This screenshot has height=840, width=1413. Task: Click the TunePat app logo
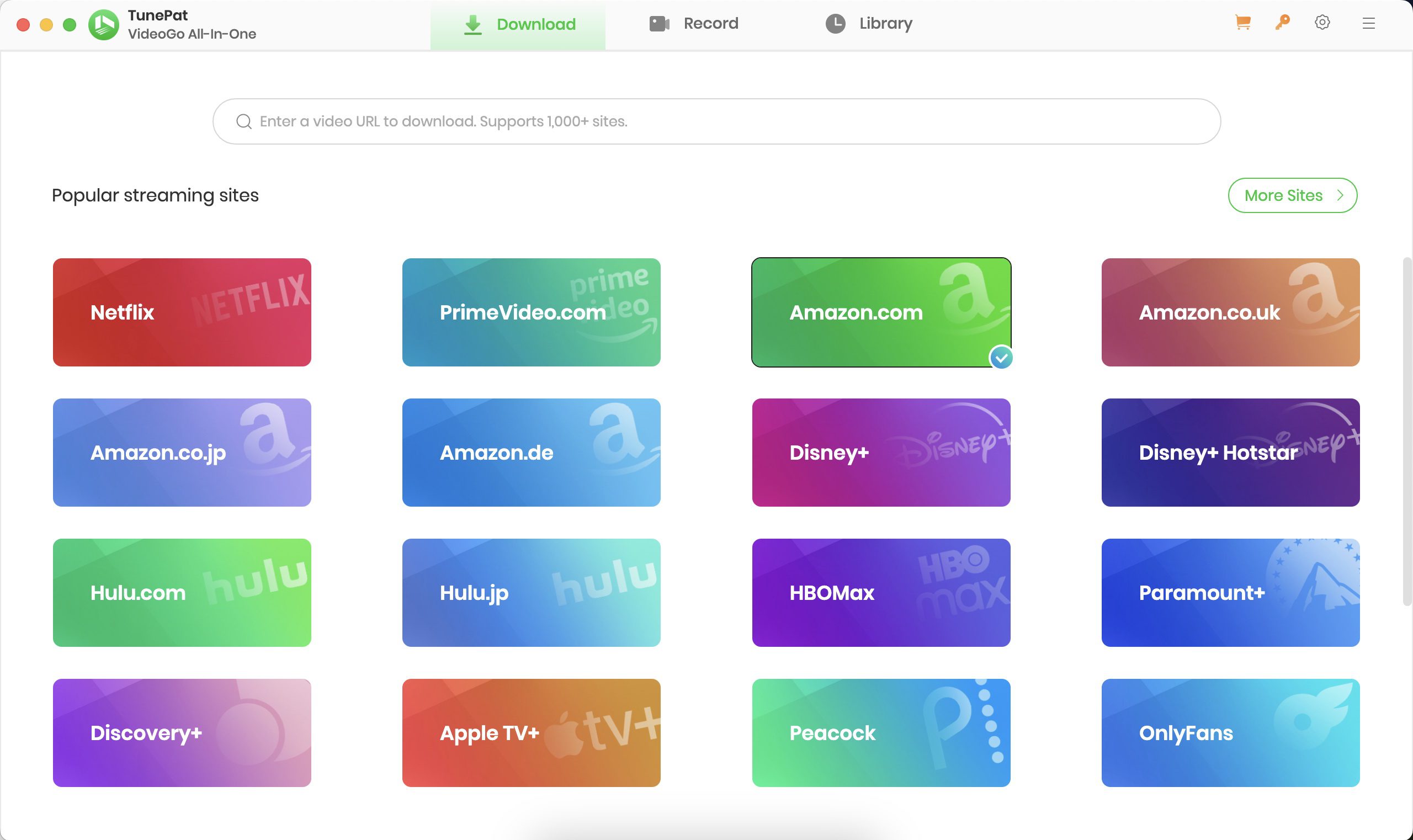click(x=104, y=25)
